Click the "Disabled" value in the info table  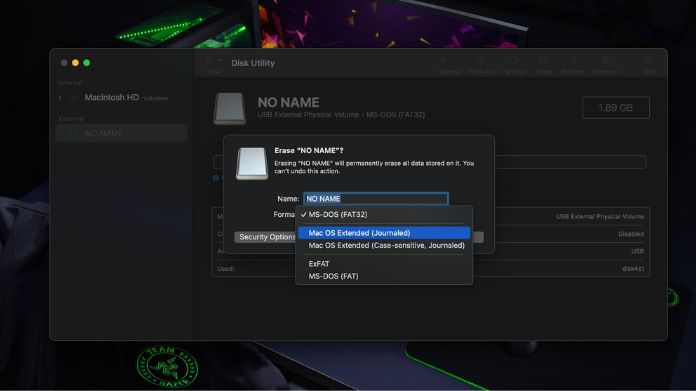(x=631, y=234)
